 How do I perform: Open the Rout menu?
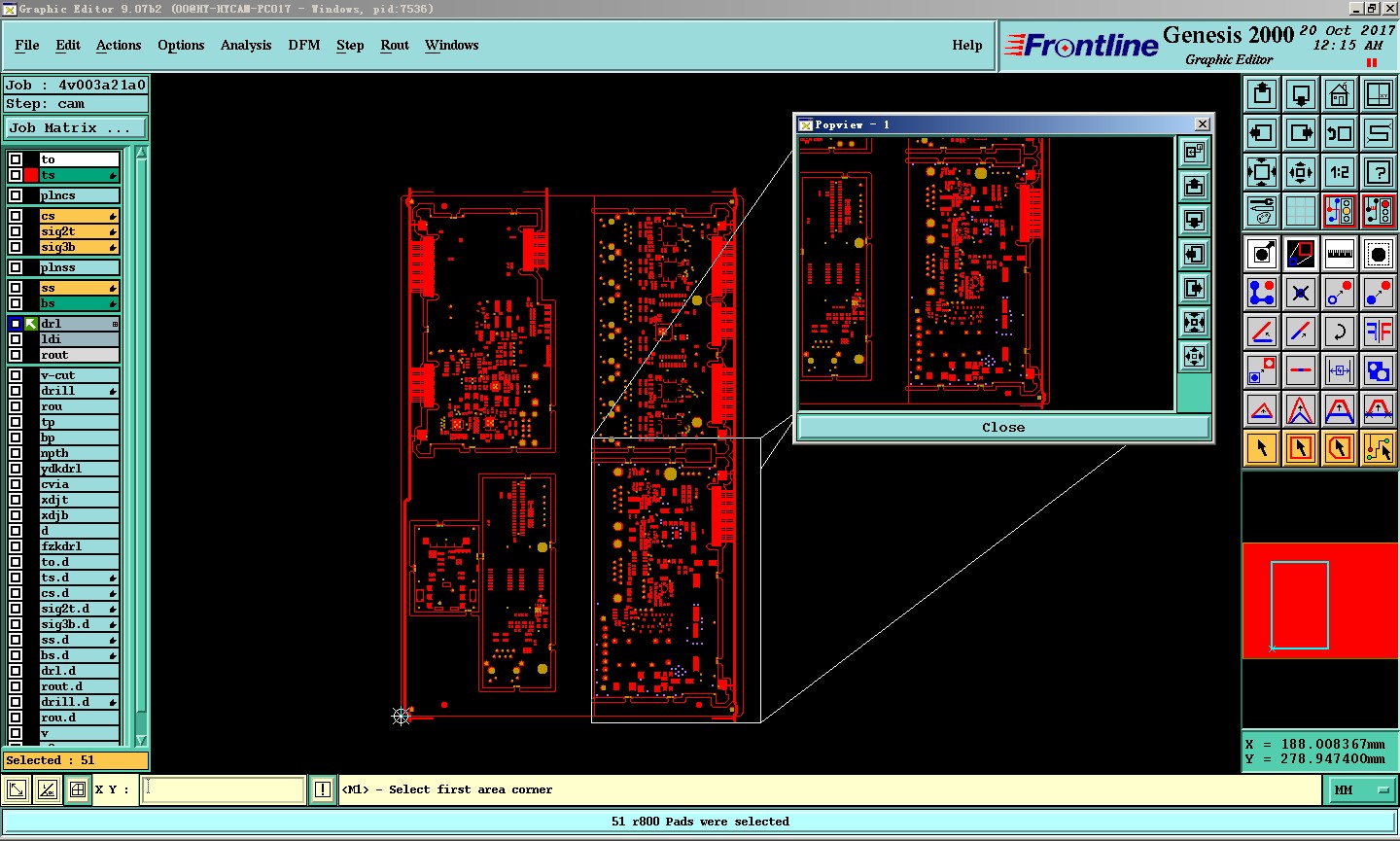395,45
